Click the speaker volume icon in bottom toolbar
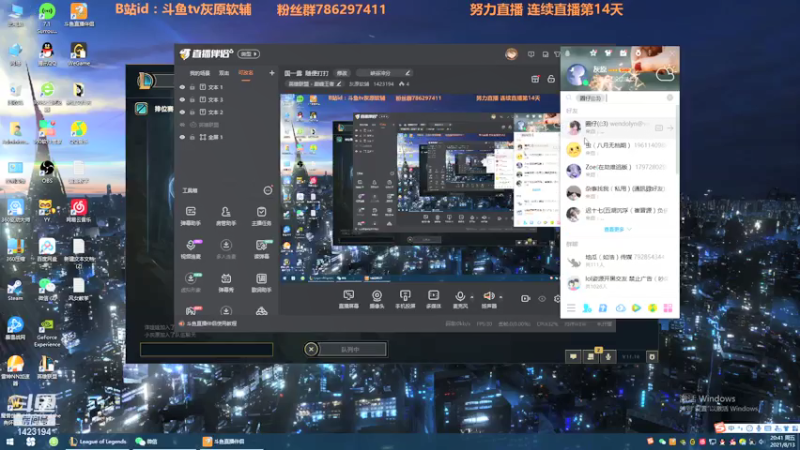800x450 pixels. [x=488, y=296]
